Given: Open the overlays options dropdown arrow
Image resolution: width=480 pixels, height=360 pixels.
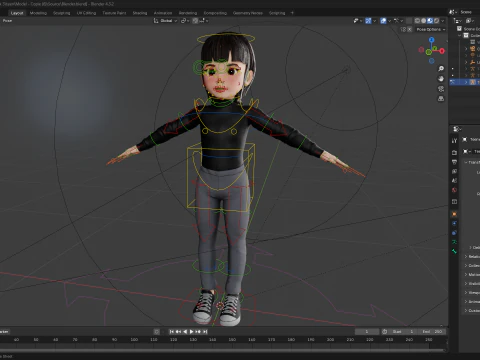Looking at the screenshot, I should point(389,21).
